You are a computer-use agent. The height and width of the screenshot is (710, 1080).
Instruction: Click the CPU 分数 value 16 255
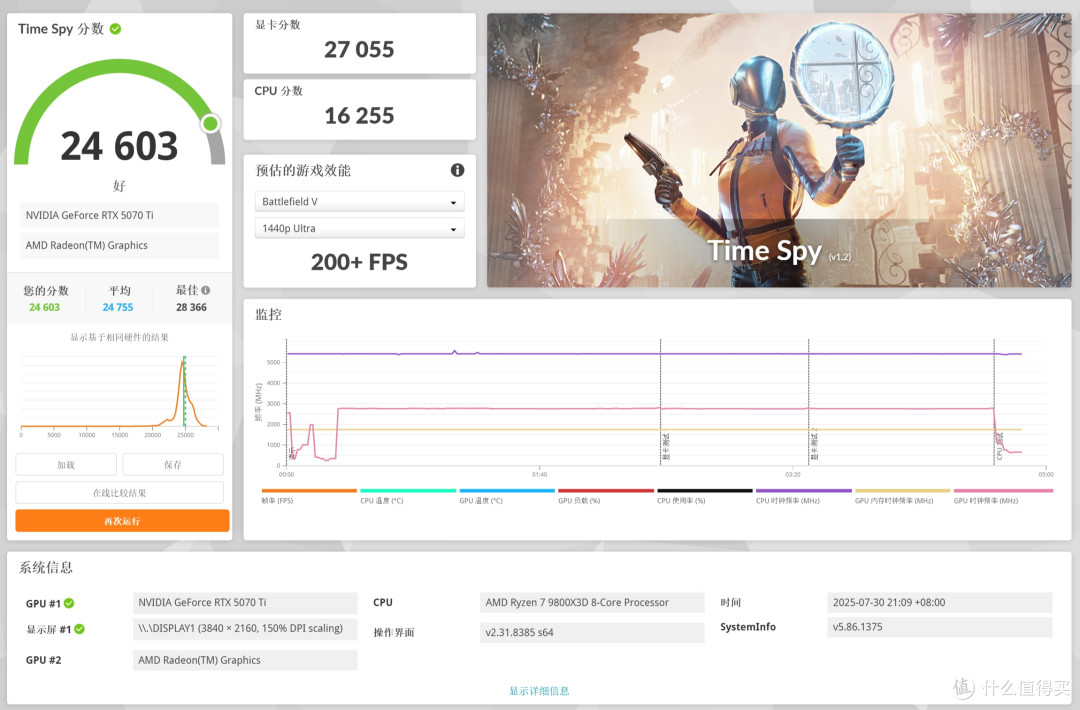[359, 116]
